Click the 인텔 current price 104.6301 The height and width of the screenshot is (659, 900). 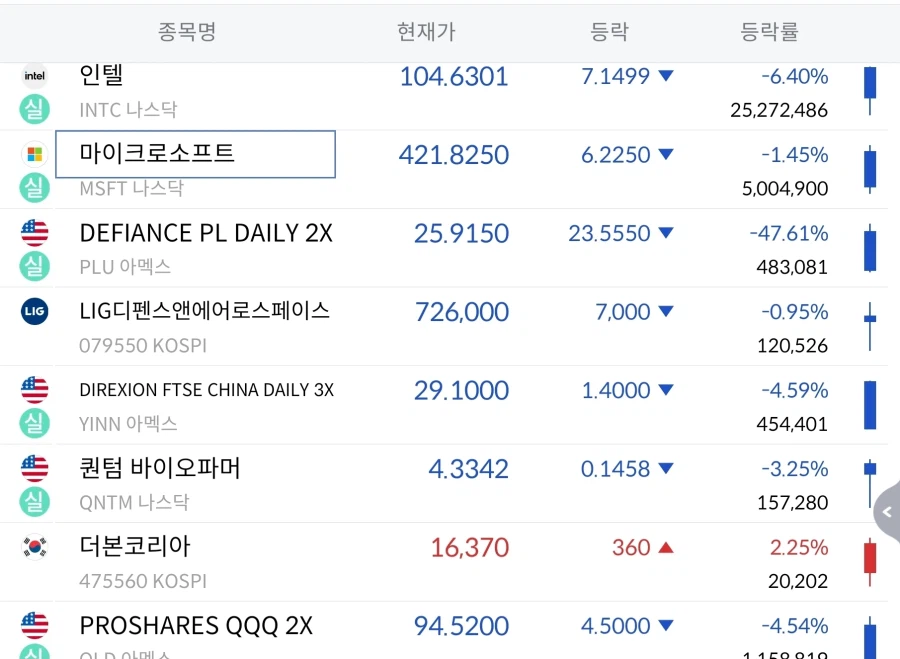pos(453,76)
